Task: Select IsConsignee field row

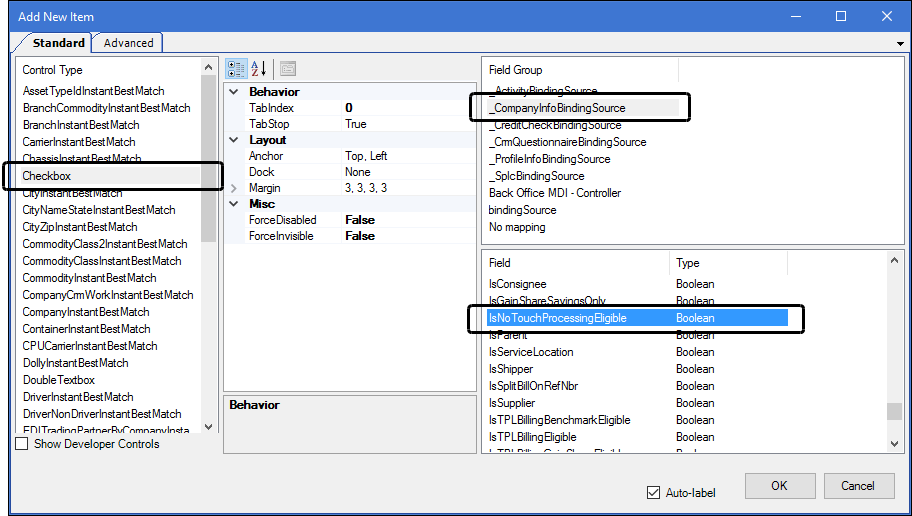Action: [637, 284]
